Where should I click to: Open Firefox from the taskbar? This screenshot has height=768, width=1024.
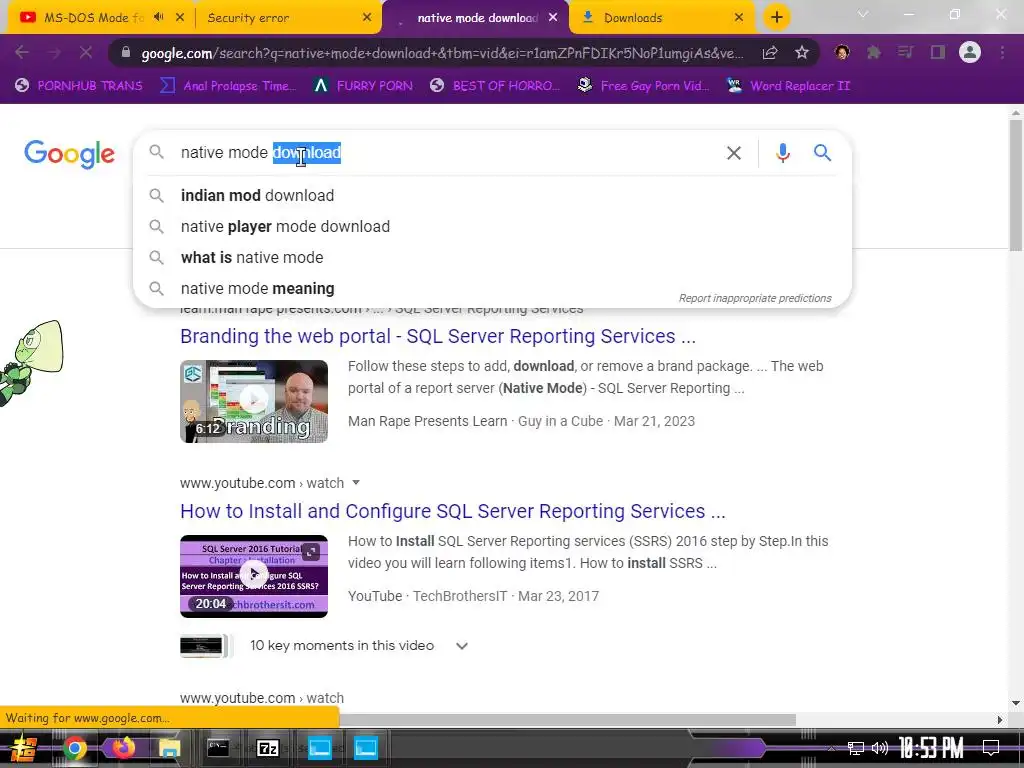pos(121,748)
